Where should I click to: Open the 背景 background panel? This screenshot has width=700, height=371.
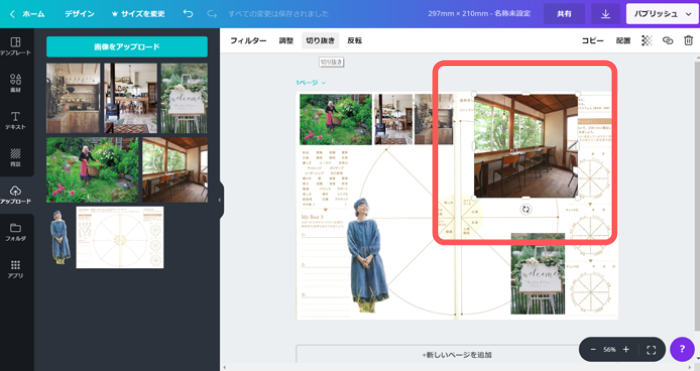click(x=15, y=158)
